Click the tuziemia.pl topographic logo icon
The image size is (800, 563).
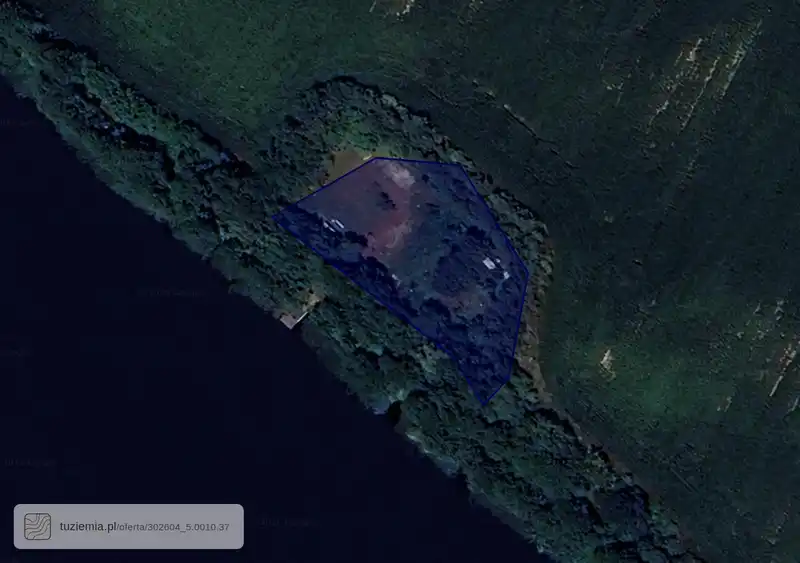37,526
